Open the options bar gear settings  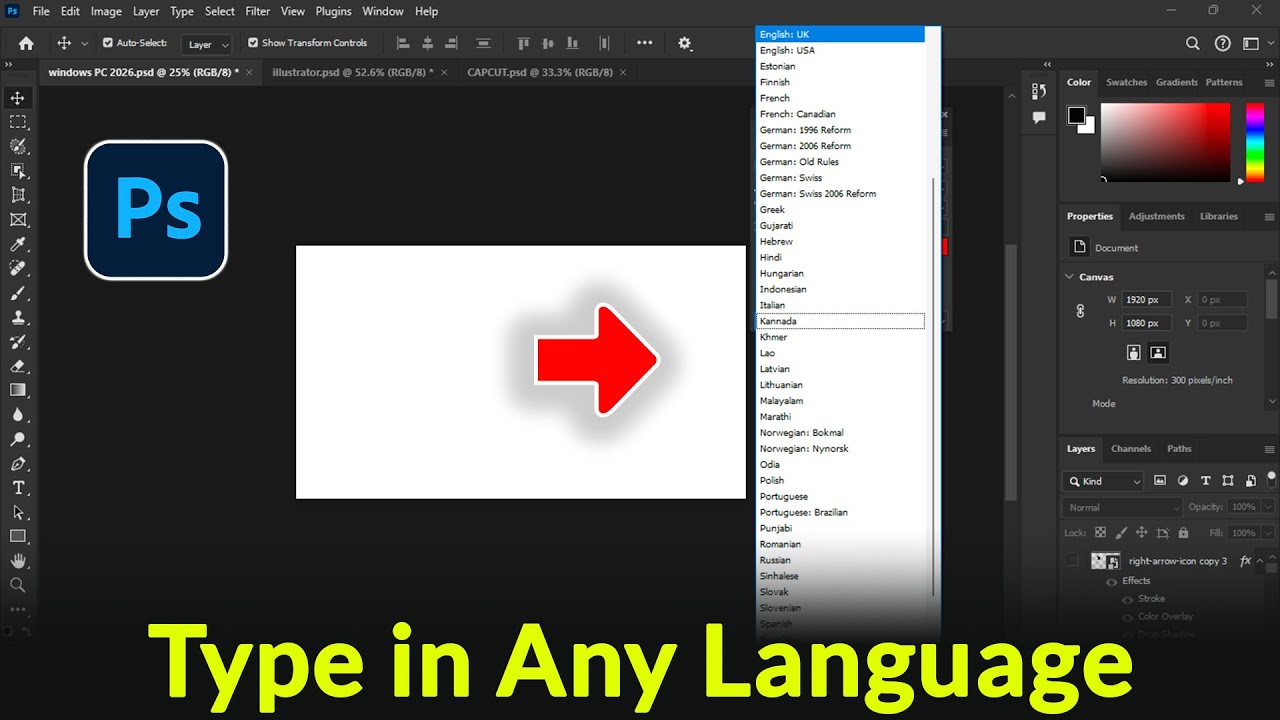[x=685, y=43]
